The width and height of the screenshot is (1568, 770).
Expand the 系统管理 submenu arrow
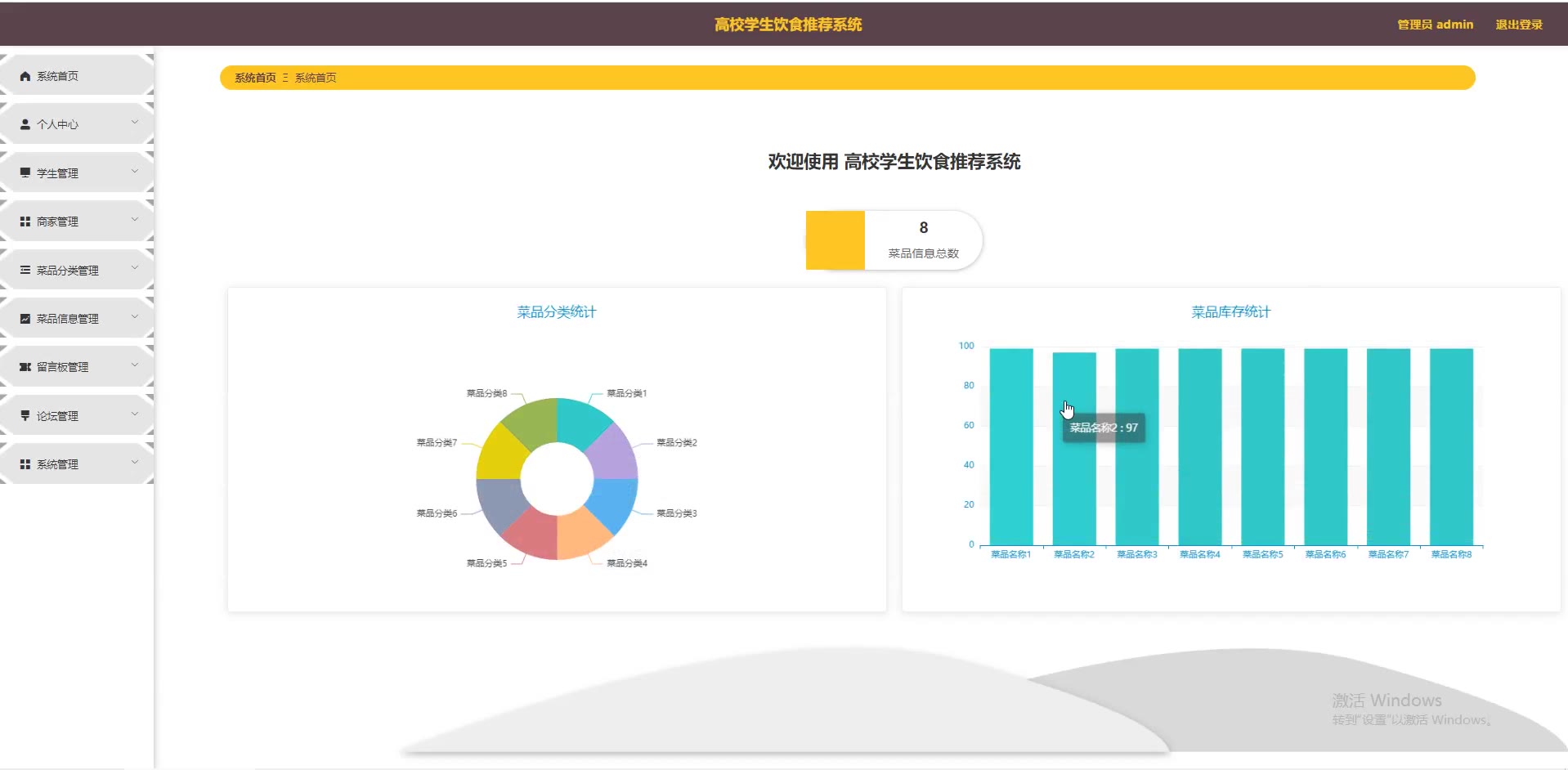(x=135, y=463)
